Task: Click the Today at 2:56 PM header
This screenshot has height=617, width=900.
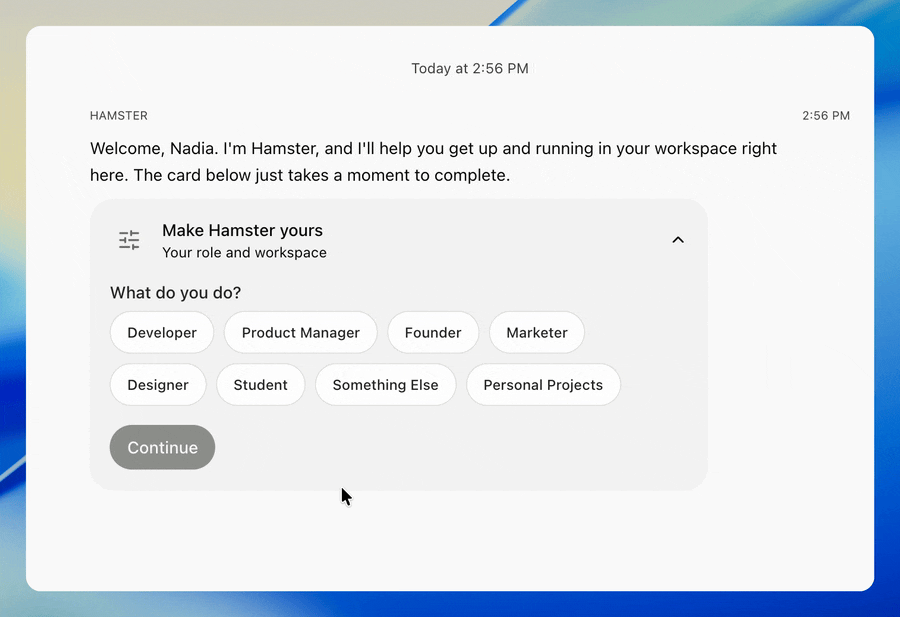Action: [470, 68]
